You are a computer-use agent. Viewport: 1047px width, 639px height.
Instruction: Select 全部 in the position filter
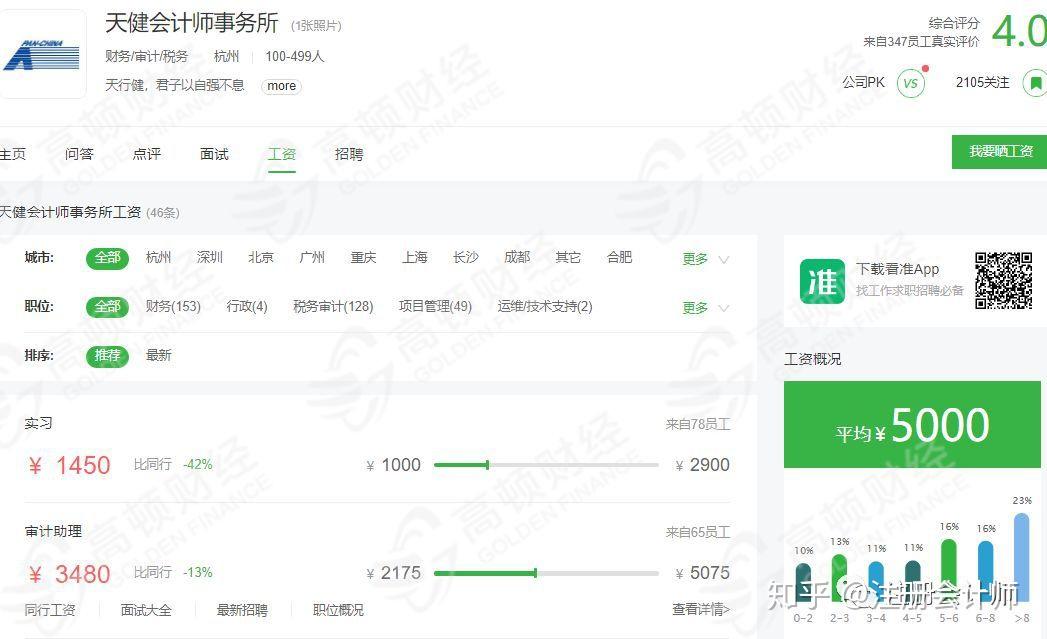click(x=108, y=306)
